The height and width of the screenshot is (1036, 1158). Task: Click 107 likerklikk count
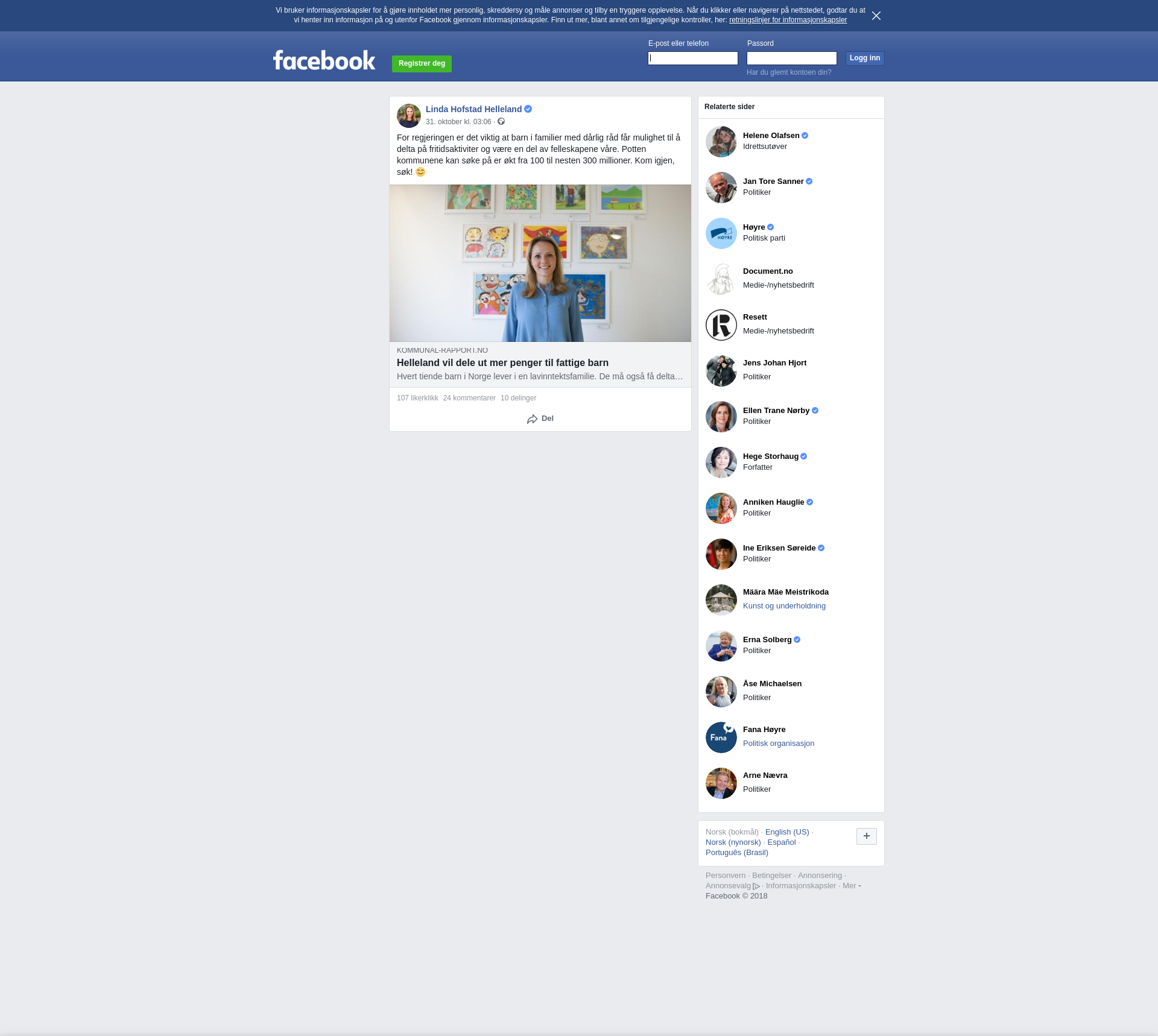pyautogui.click(x=417, y=398)
